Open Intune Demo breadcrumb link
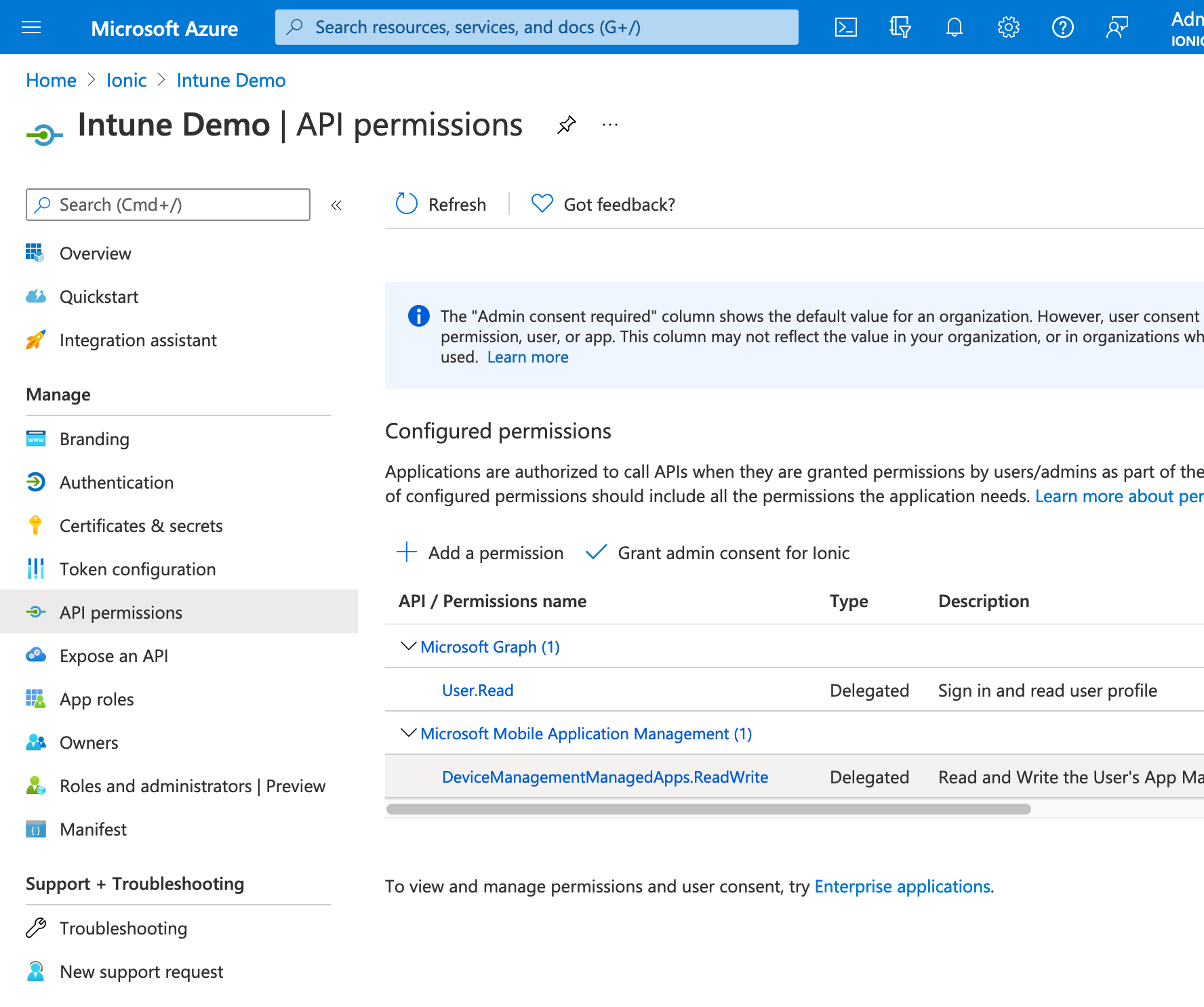Screen dimensions: 1204x1007 [x=231, y=81]
